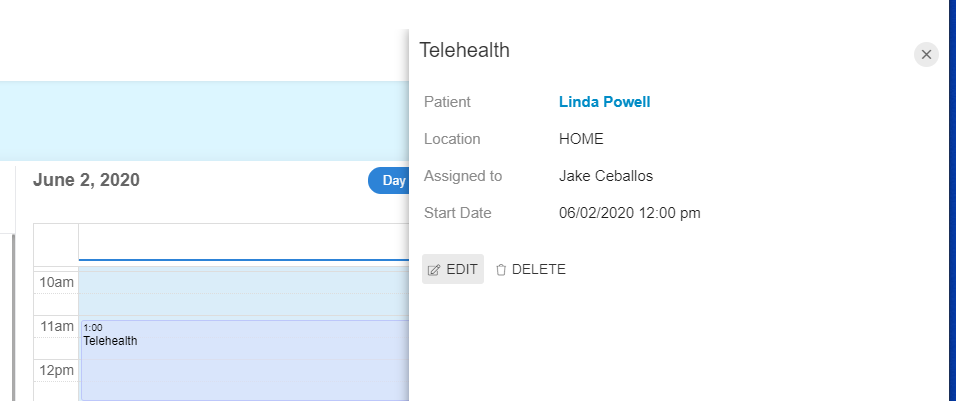Close the Telehealth details panel
This screenshot has width=956, height=401.
[926, 55]
